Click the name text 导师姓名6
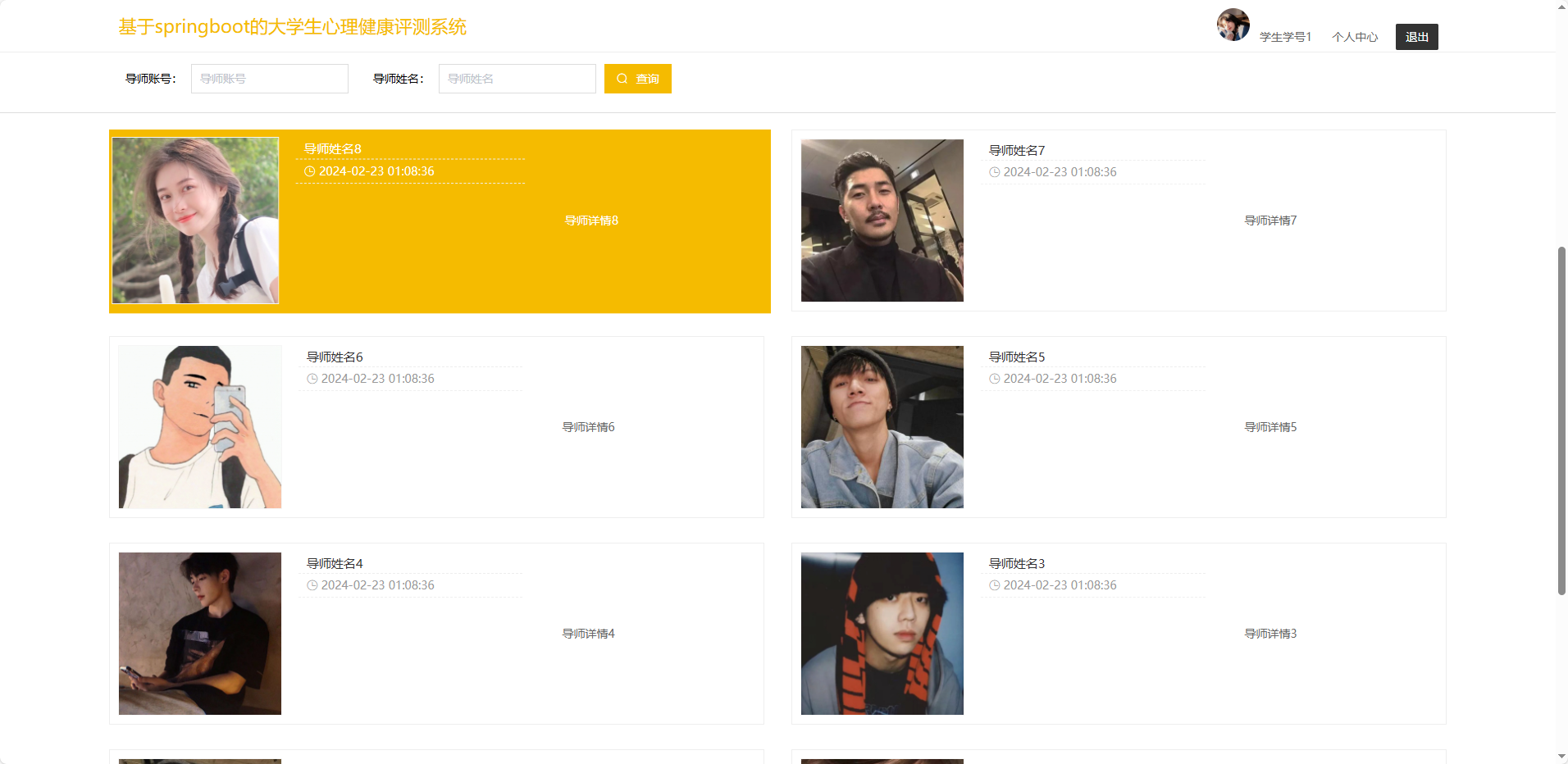 click(x=335, y=357)
